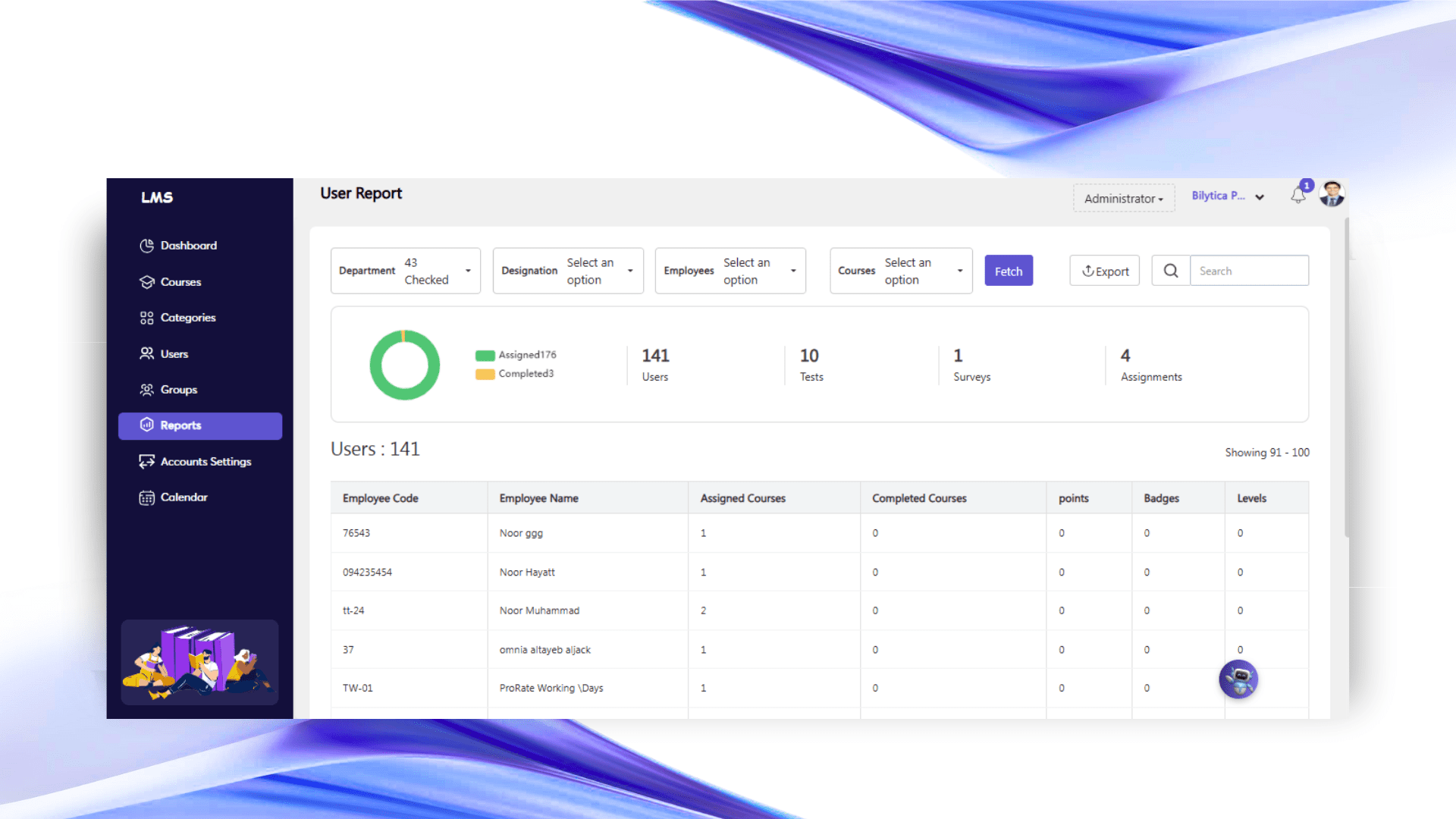Open the Administrator role dropdown
This screenshot has width=1456, height=819.
[1123, 199]
